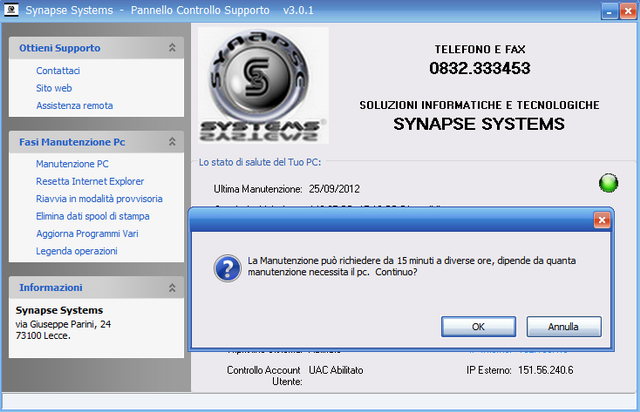Collapse the Informazioni panel

[x=172, y=287]
